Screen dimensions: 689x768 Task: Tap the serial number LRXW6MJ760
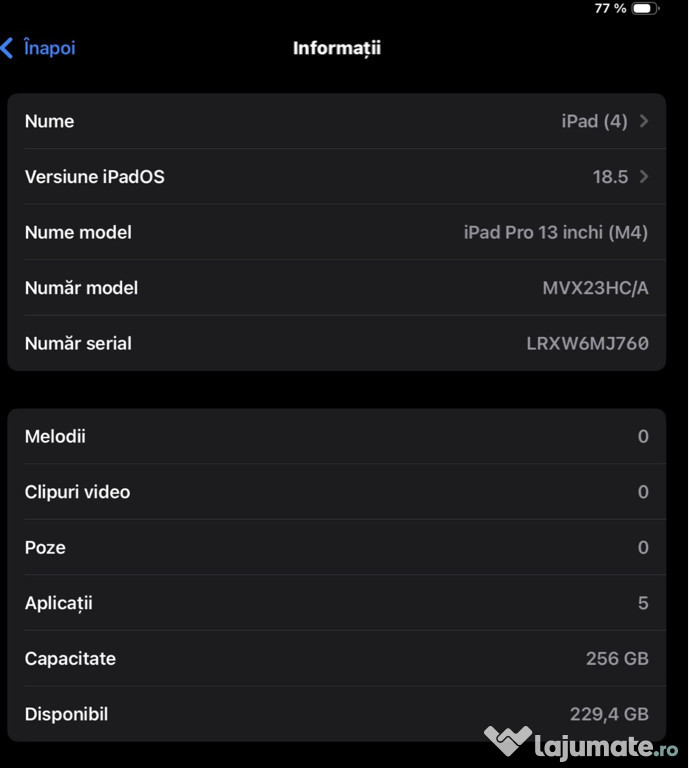click(x=587, y=343)
